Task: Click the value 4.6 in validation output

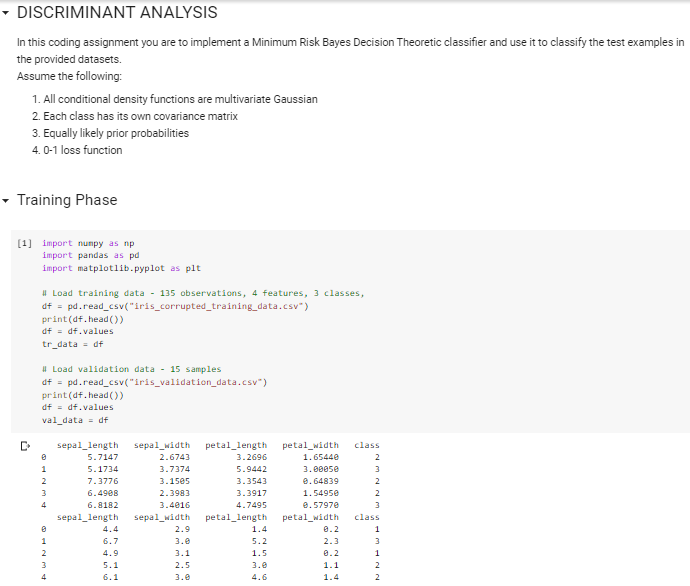Action: tap(259, 577)
